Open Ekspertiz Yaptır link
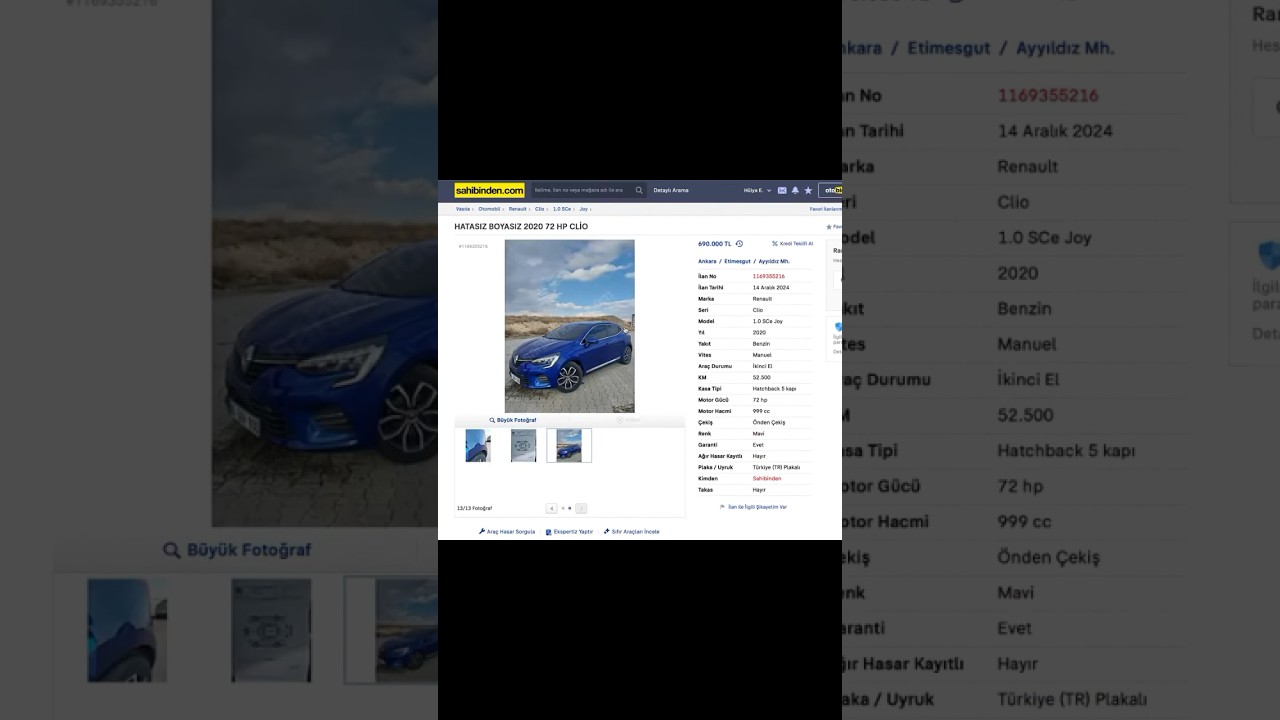The height and width of the screenshot is (720, 1280). (569, 532)
